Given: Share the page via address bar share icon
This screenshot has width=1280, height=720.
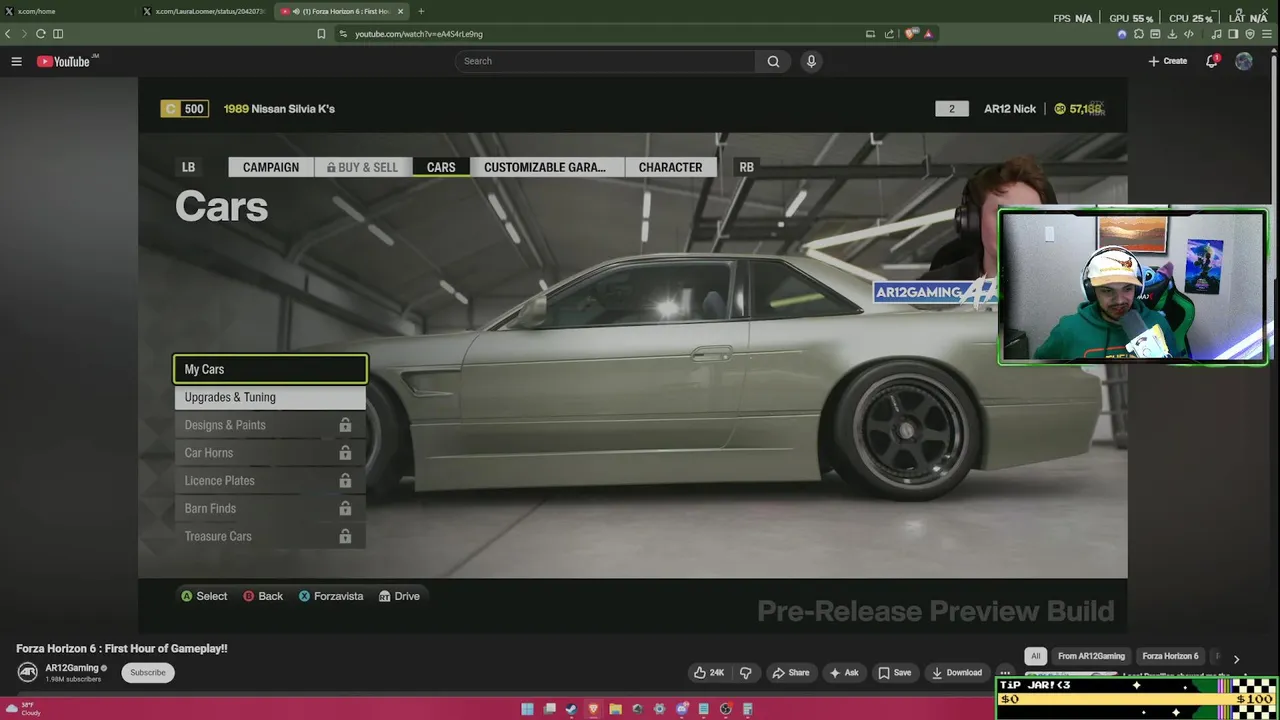Looking at the screenshot, I should click(889, 33).
